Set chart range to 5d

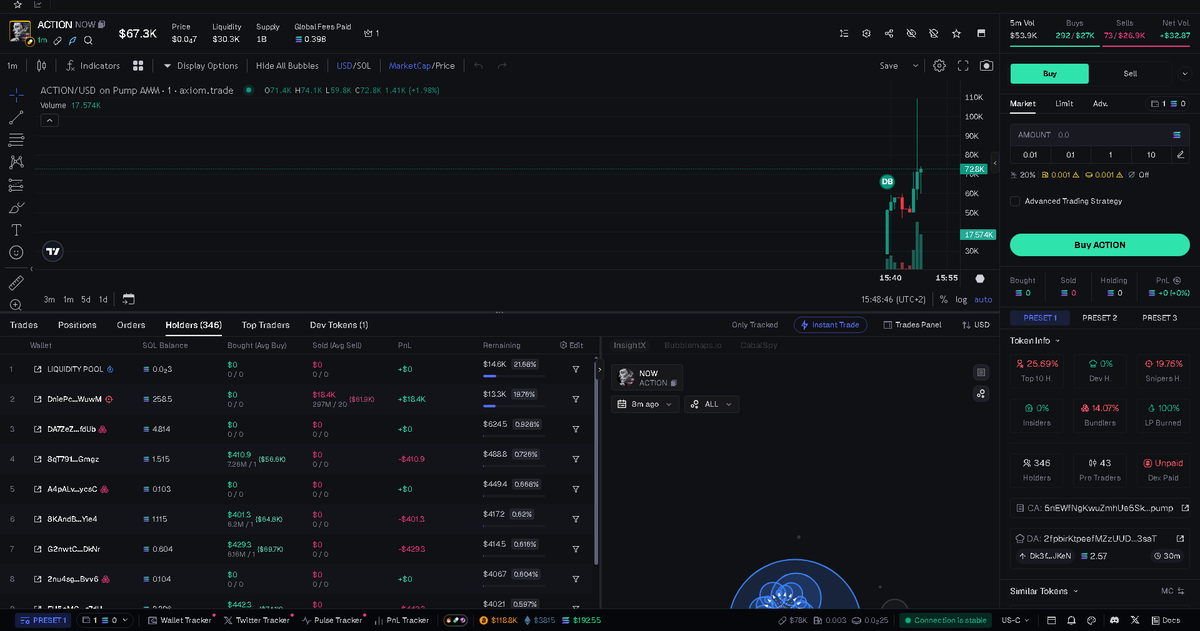click(85, 299)
